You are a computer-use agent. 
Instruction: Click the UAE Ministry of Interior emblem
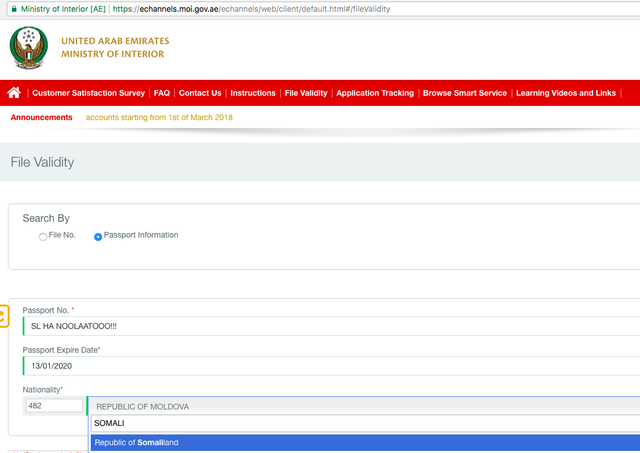[x=29, y=48]
